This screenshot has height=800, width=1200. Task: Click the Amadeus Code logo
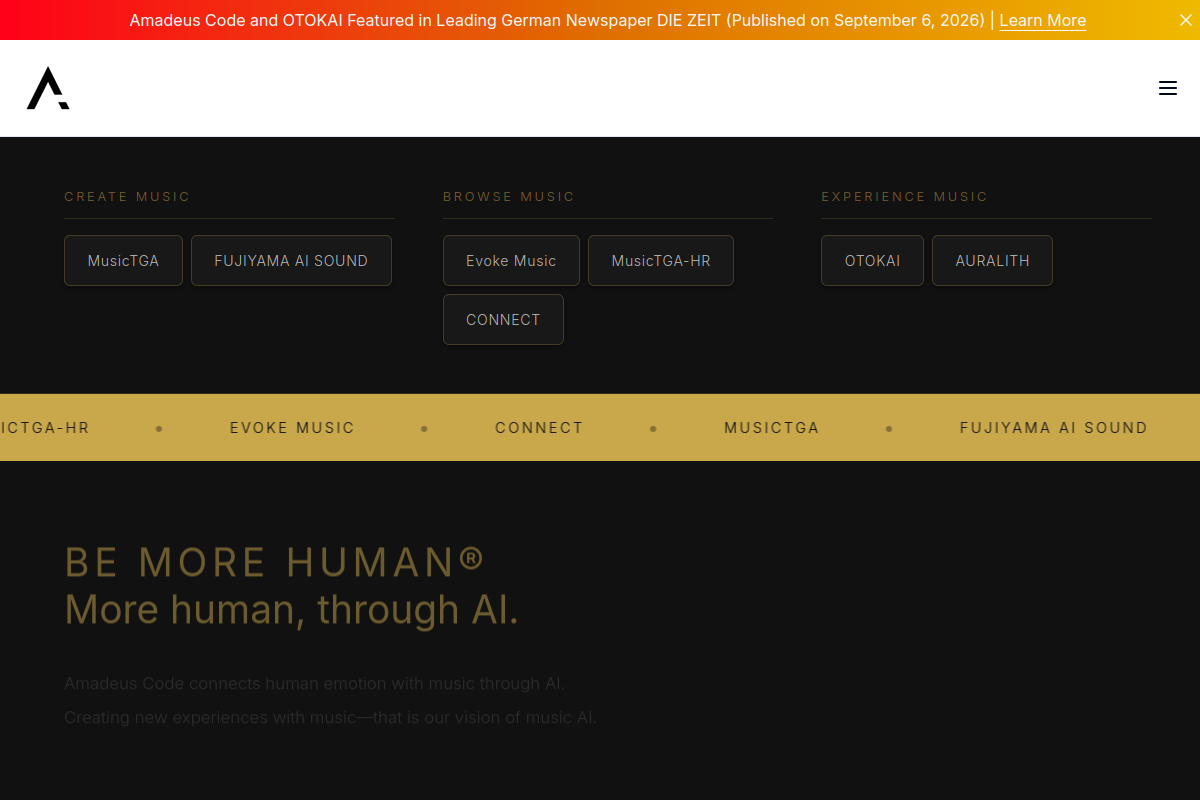[48, 88]
